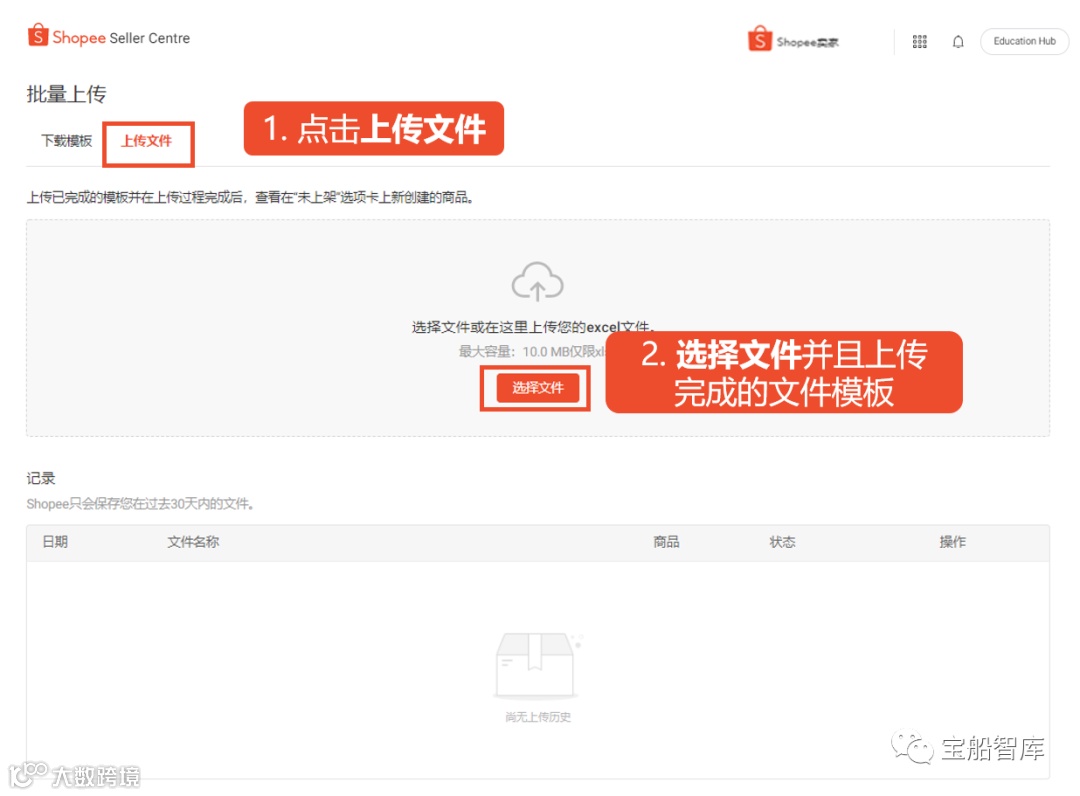The image size is (1080, 796).
Task: Click the Shopee seller account logo
Action: [759, 39]
